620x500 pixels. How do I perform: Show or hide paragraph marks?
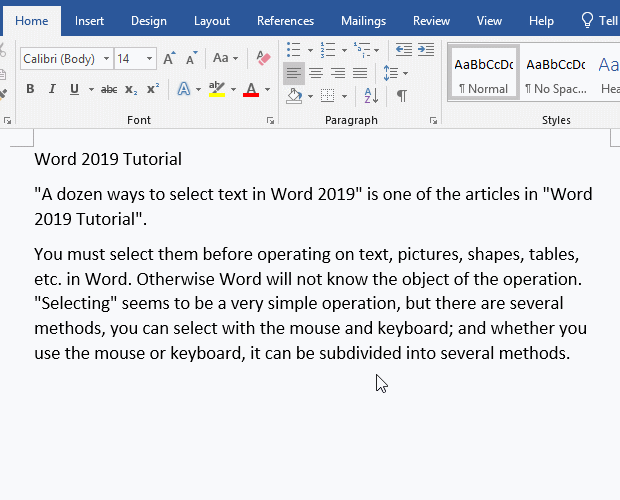pyautogui.click(x=402, y=96)
